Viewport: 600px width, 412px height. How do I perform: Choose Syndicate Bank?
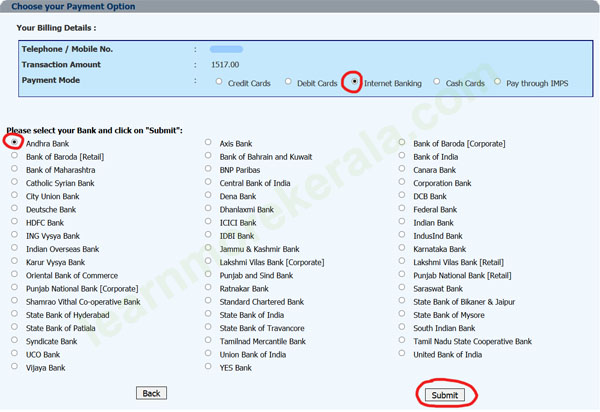tap(15, 340)
